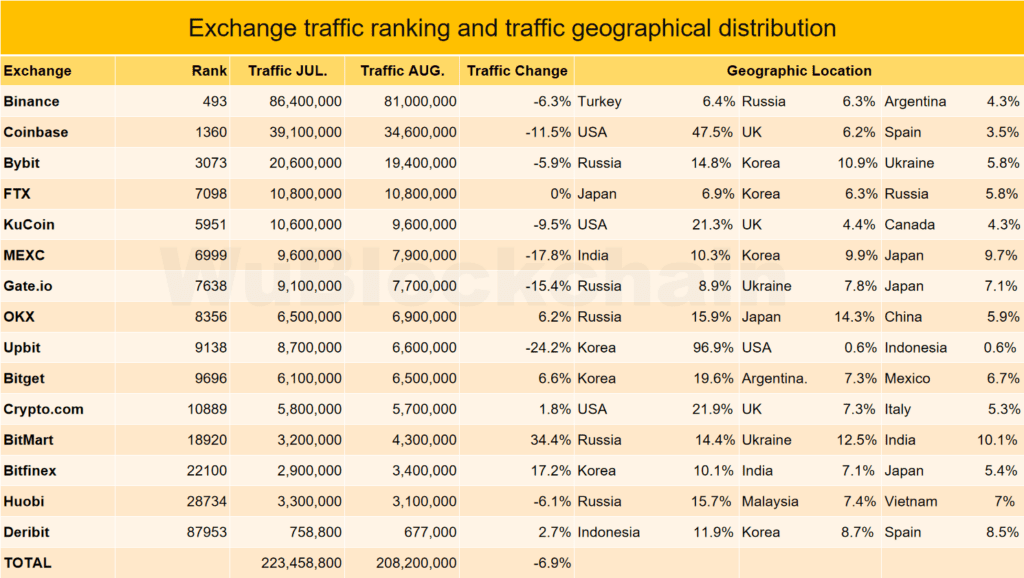Click 'China' in the OKX row

pos(903,316)
